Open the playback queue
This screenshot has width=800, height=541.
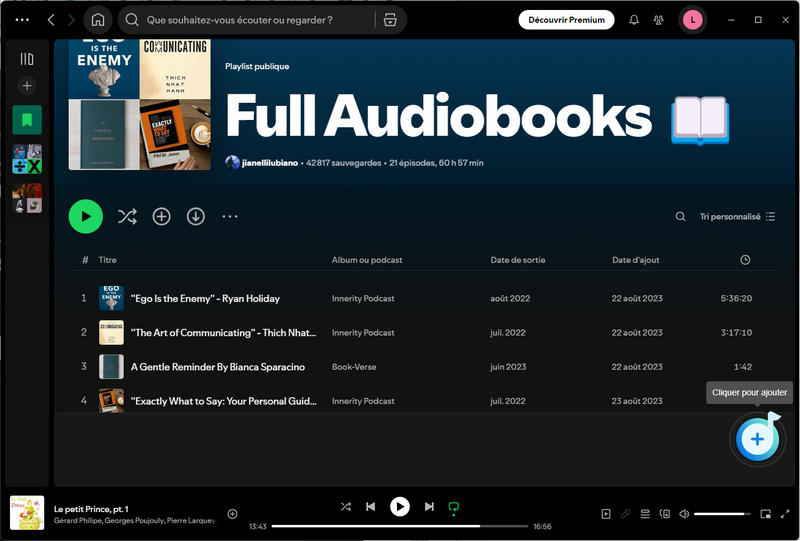point(645,514)
